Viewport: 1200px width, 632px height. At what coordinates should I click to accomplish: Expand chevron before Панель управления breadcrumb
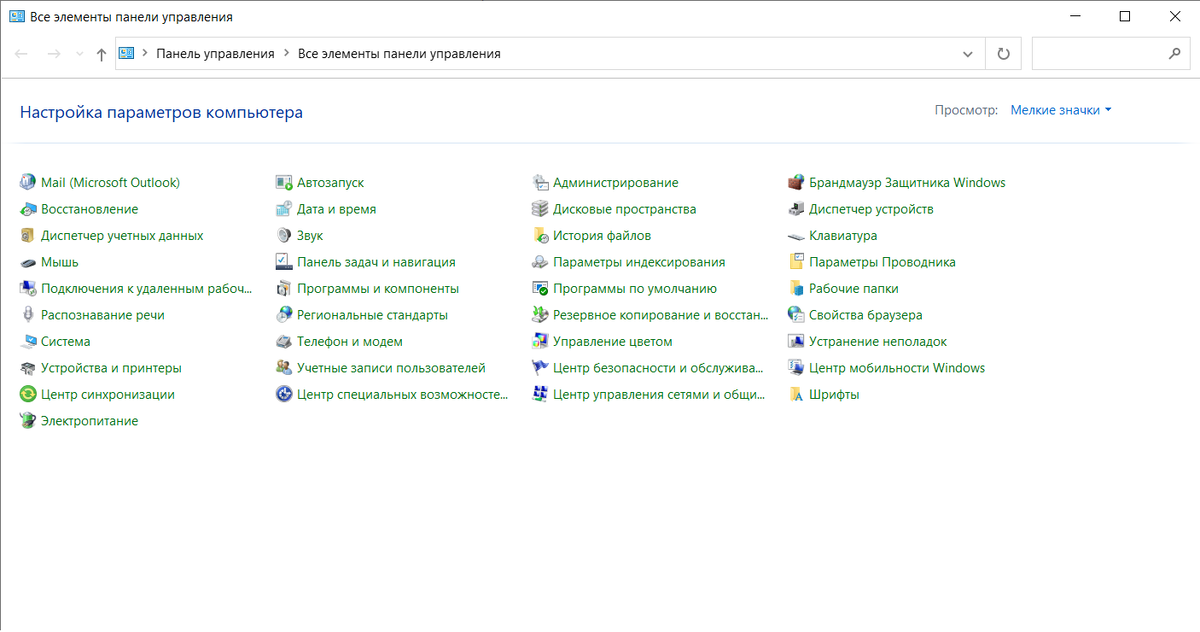[145, 54]
